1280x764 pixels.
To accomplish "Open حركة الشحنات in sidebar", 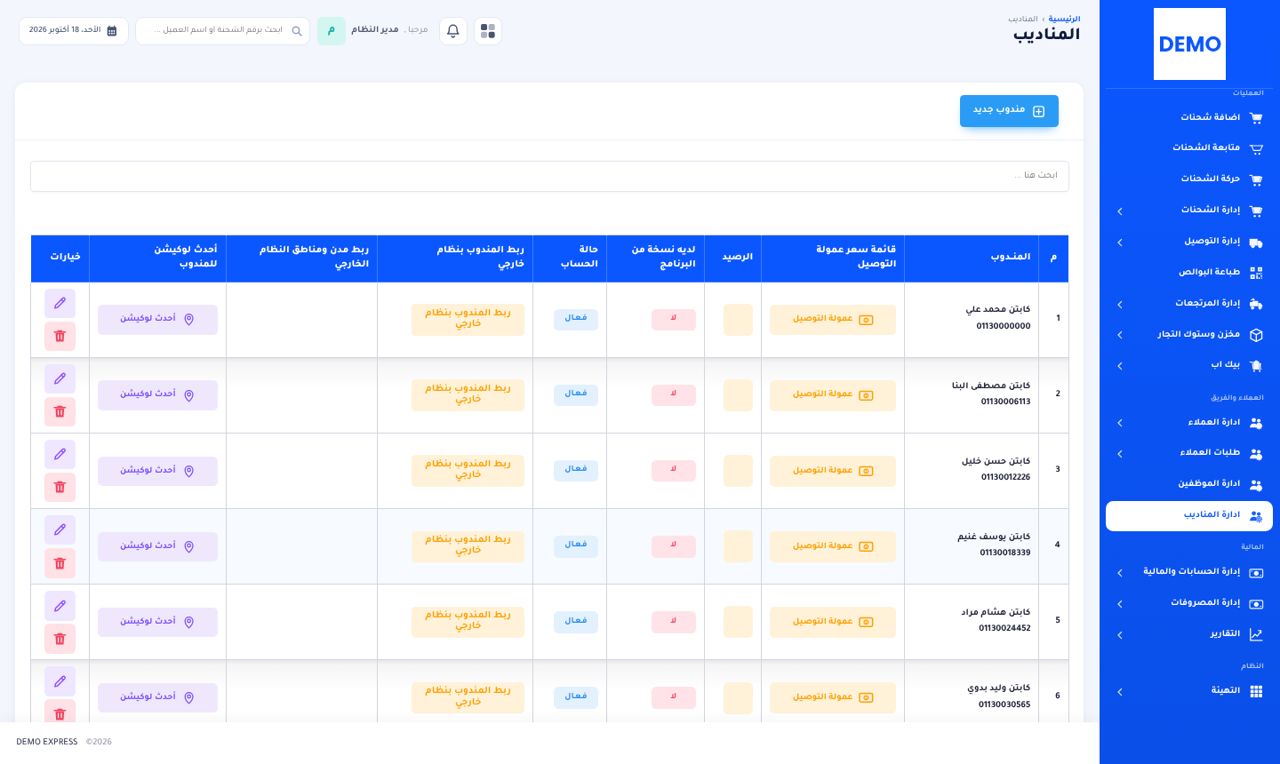I will [1189, 179].
